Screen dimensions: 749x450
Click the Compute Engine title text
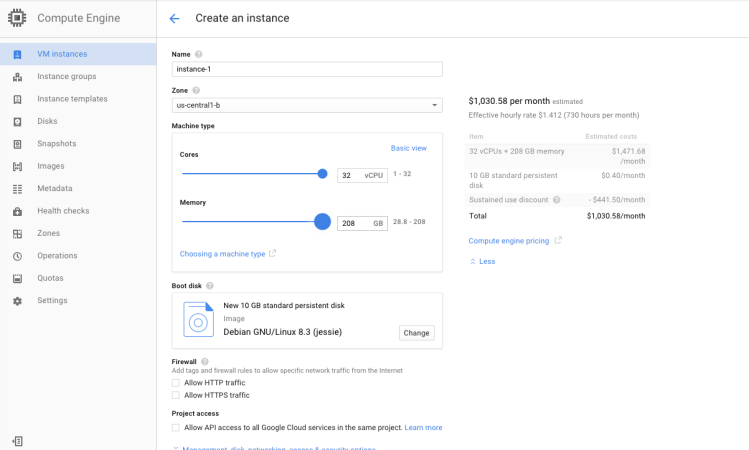coord(79,18)
